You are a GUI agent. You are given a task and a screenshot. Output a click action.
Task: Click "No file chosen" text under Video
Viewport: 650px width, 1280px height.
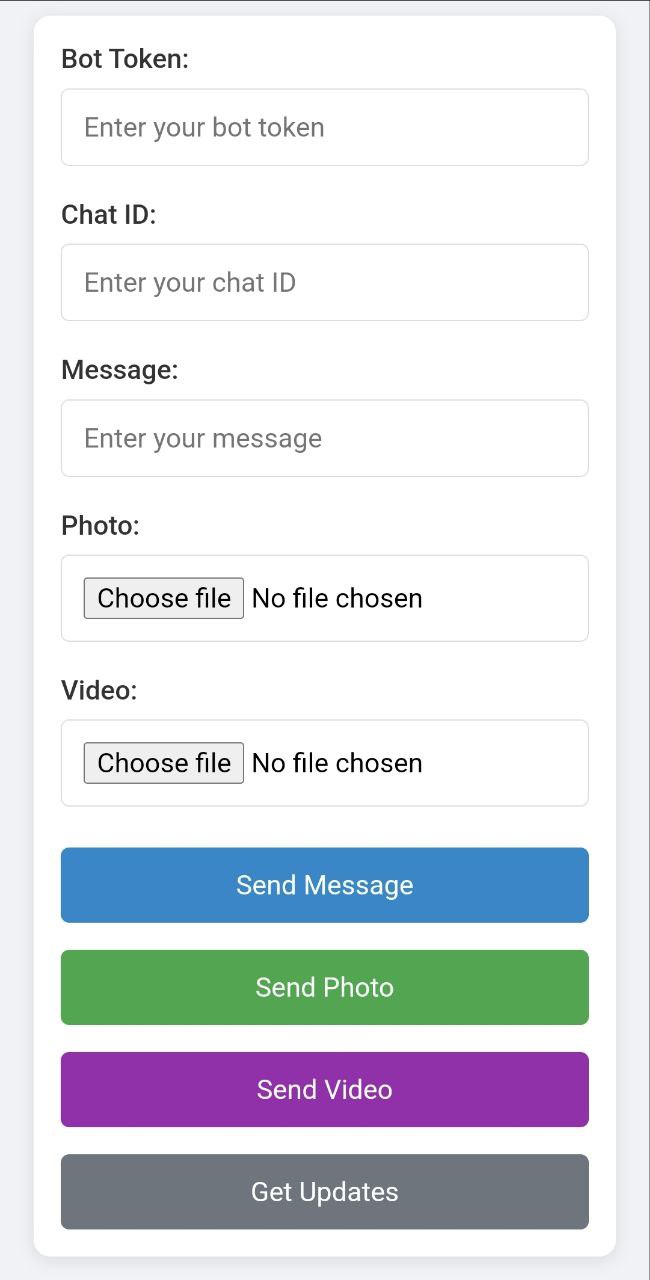[337, 763]
